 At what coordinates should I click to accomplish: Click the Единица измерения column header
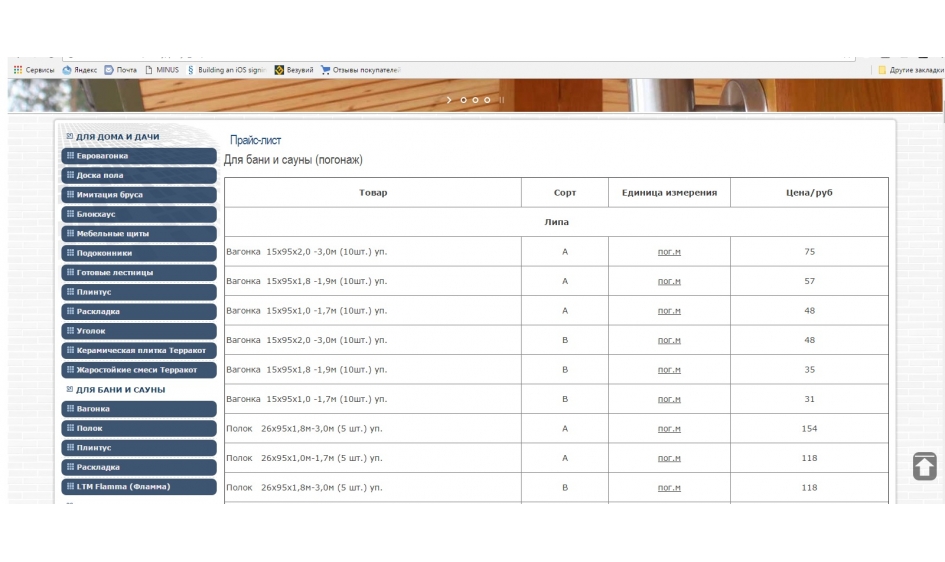coord(669,193)
